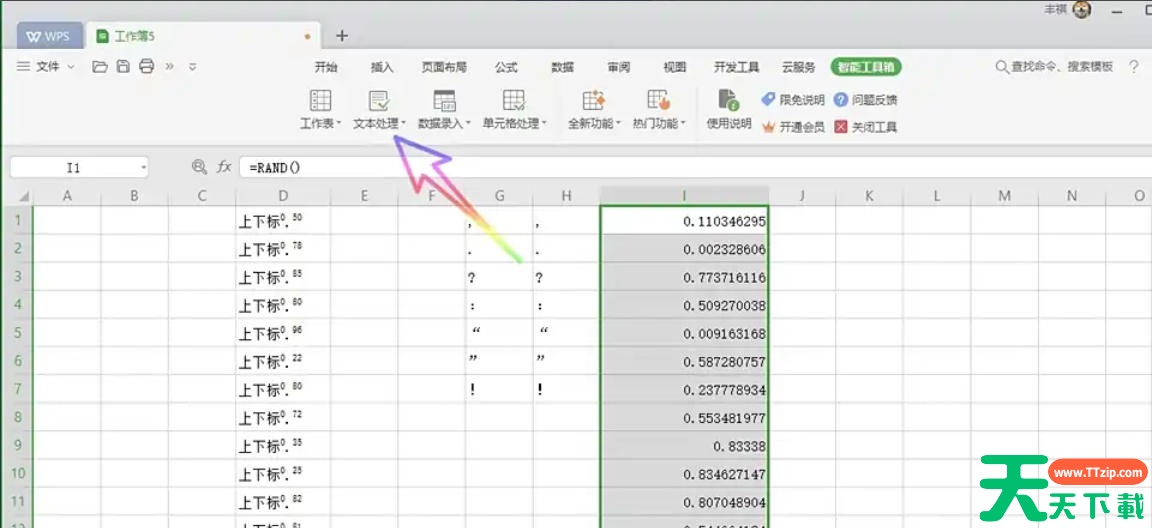Switch to the 页面布局 ribbon tab
Image resolution: width=1152 pixels, height=528 pixels.
(444, 67)
